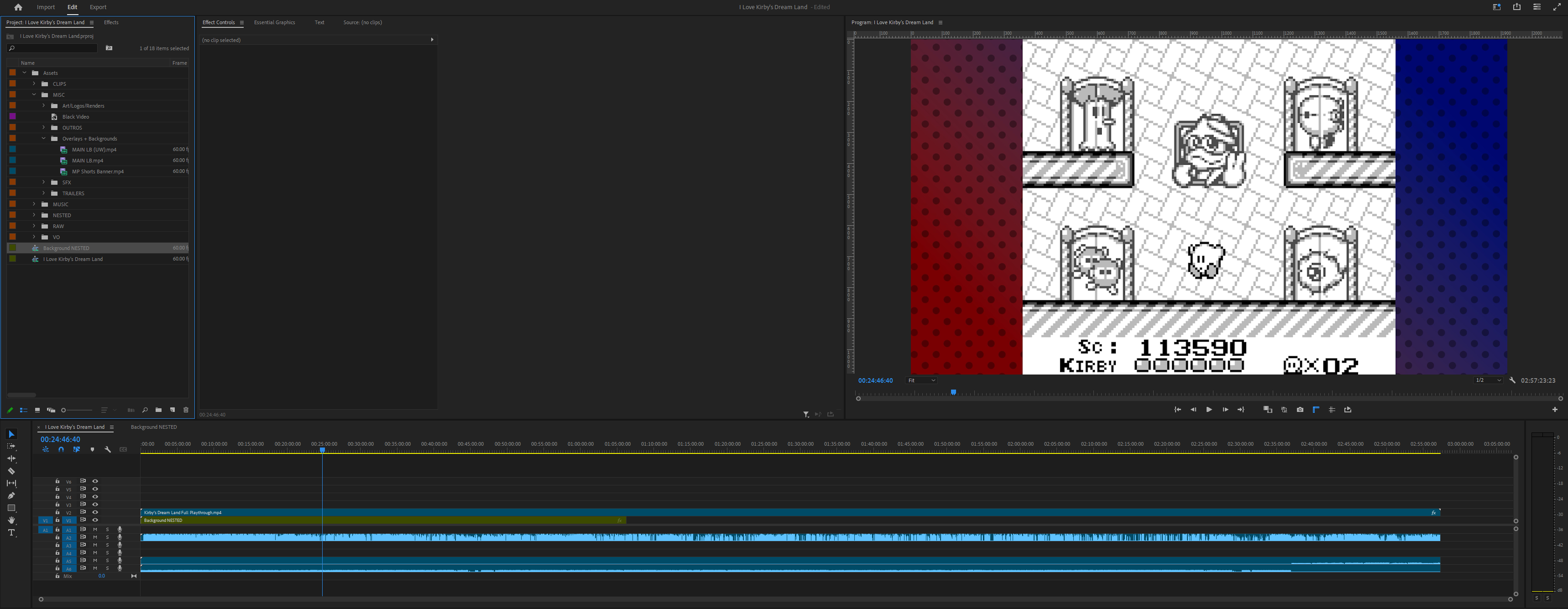
Task: Switch Project panel to icon view
Action: 37,410
